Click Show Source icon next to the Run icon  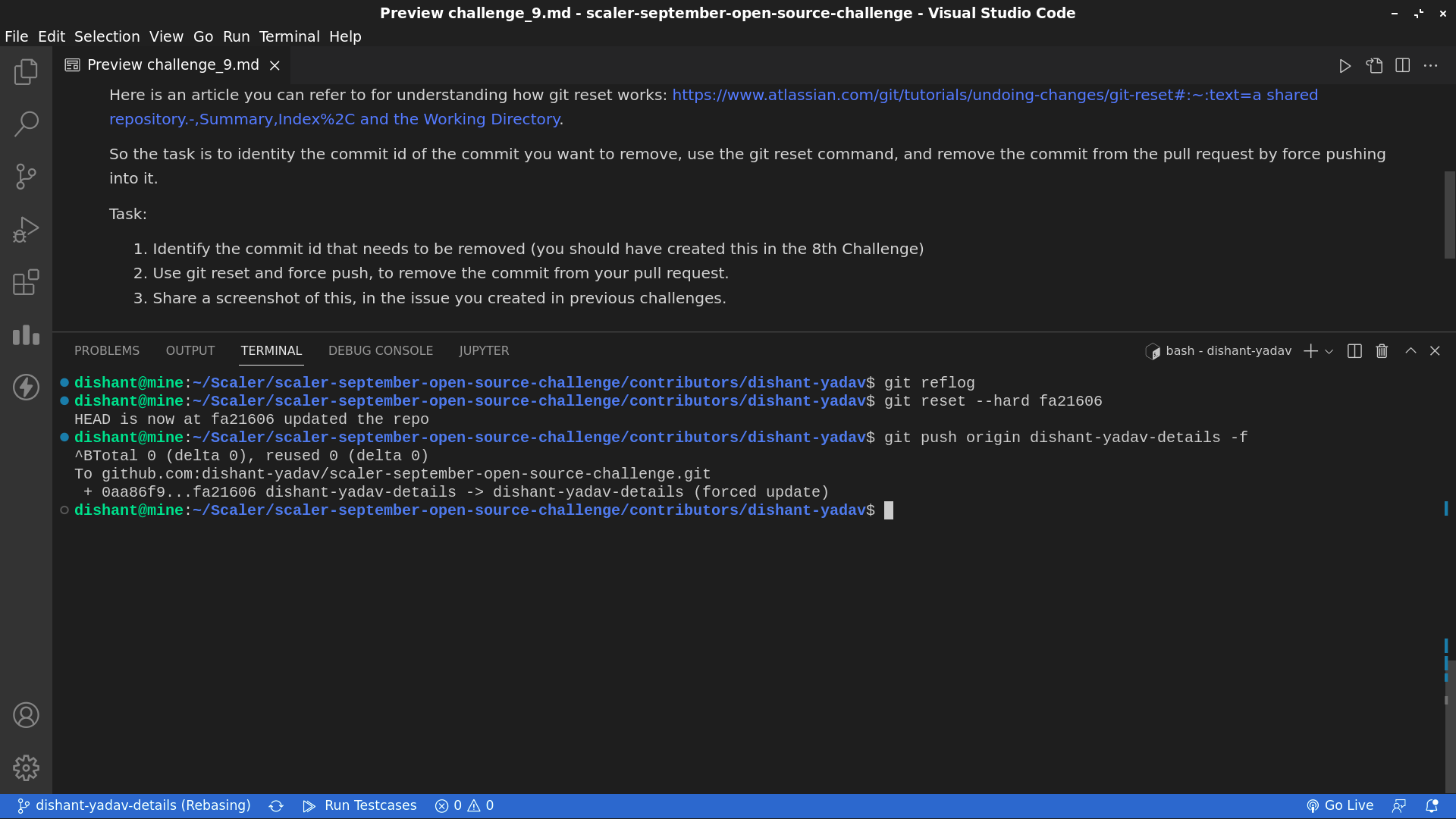1374,66
